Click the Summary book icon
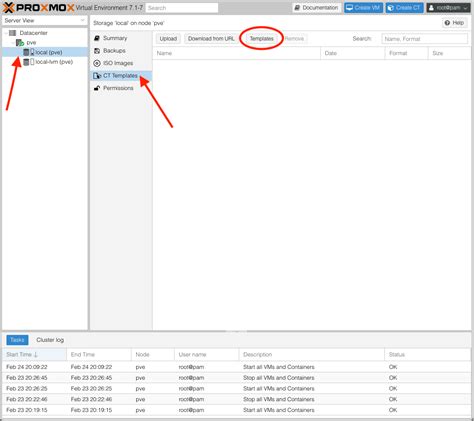This screenshot has width=474, height=421. pos(97,38)
